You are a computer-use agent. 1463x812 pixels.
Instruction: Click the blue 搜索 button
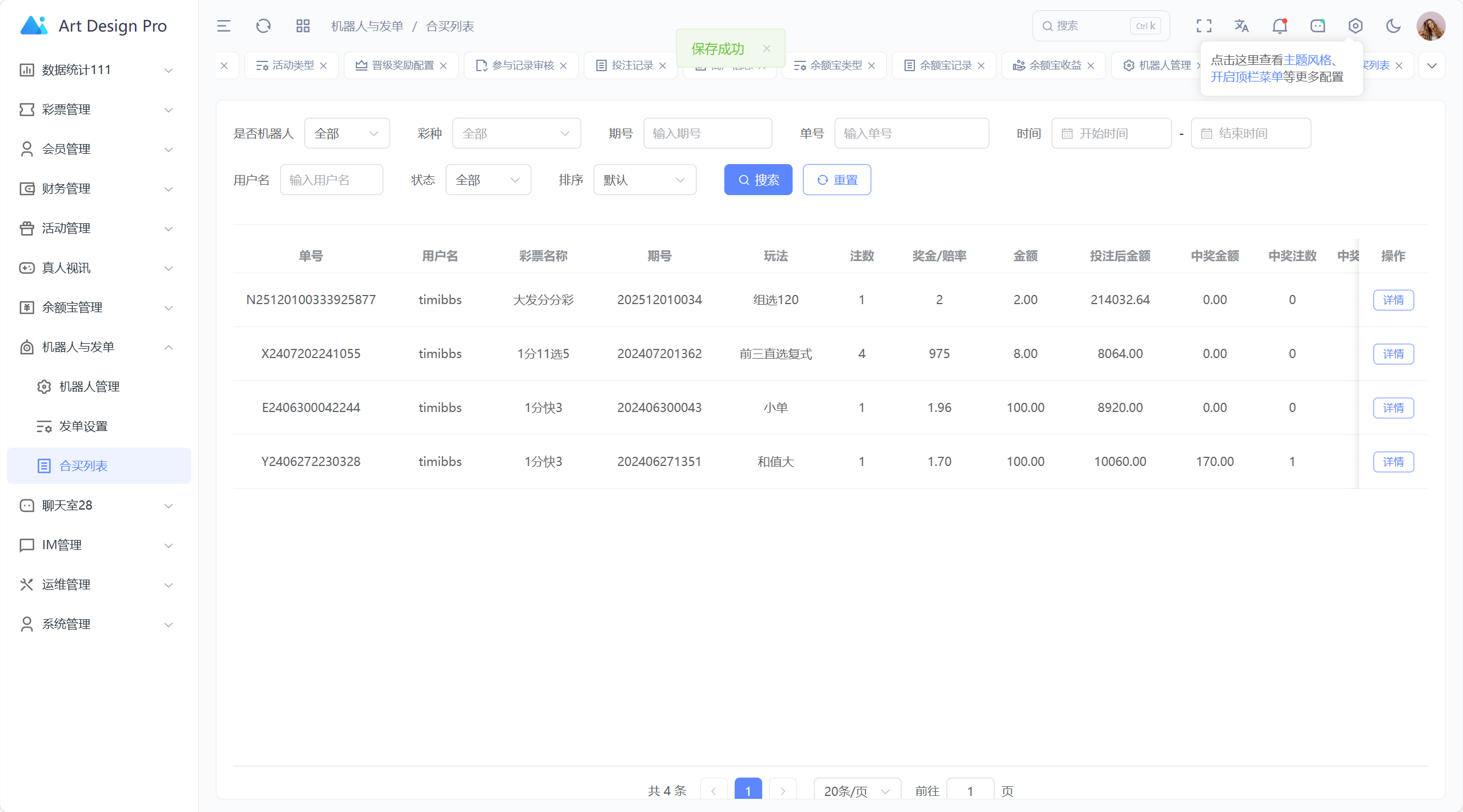point(758,180)
